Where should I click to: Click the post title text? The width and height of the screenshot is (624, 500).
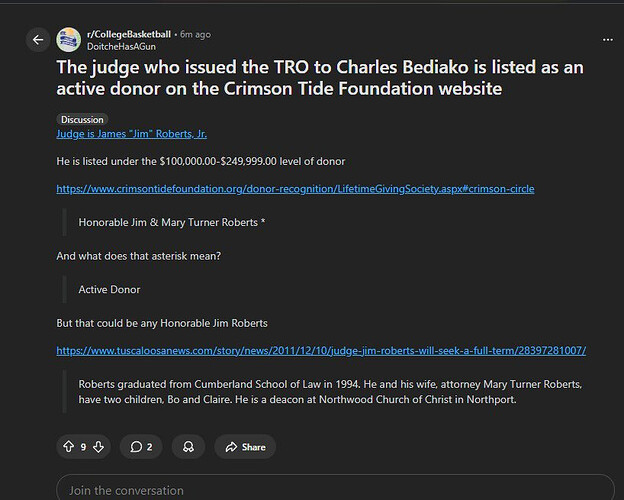[320, 80]
